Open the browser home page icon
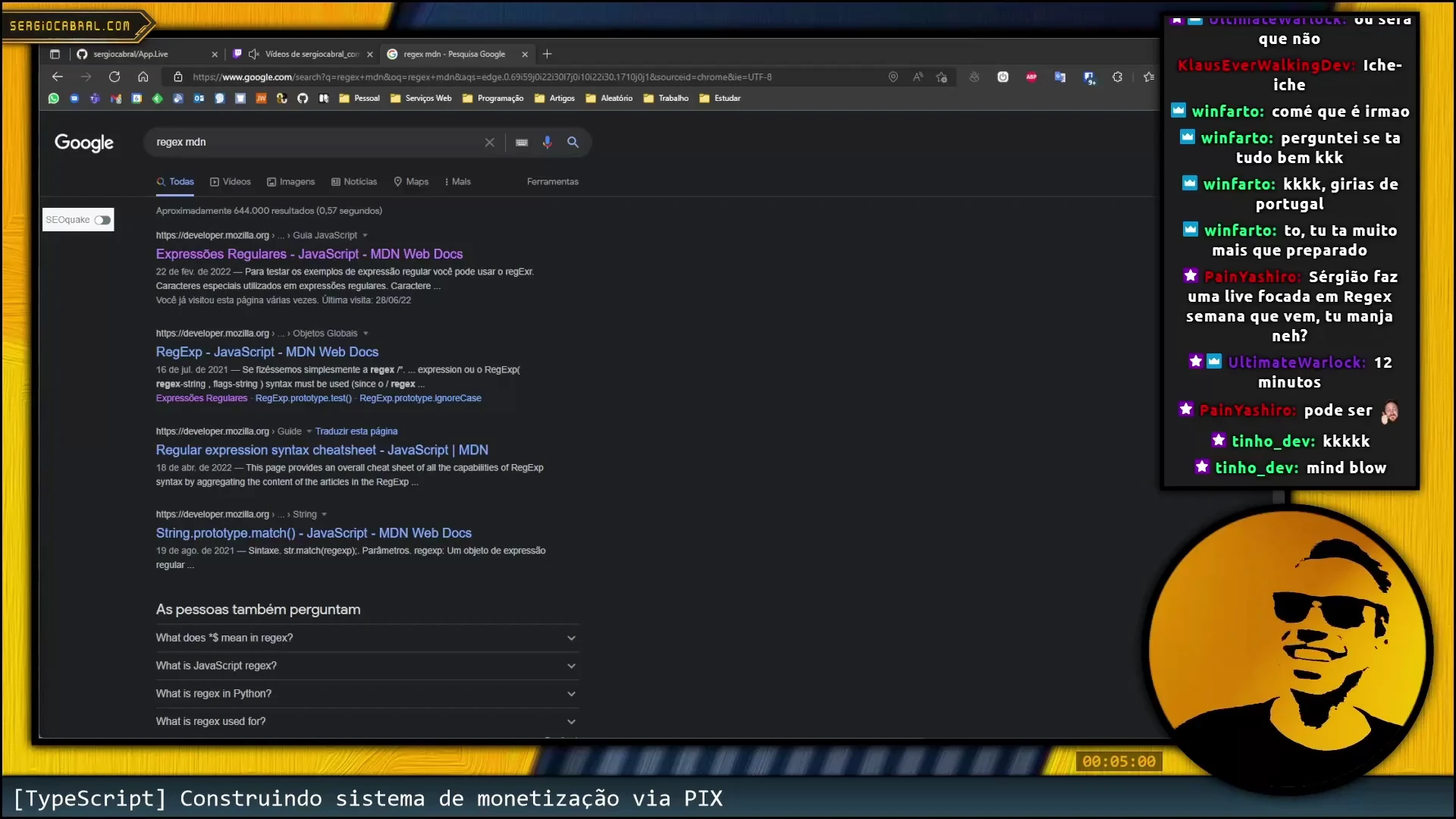Screen dimensions: 1456x819 143,77
